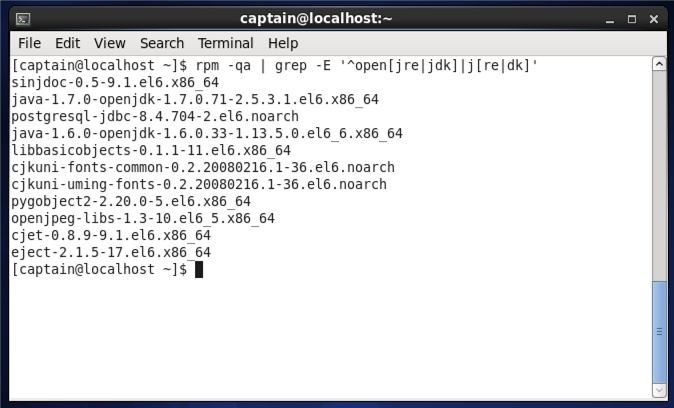Click the postgresql-jdbc package line
674x408 pixels.
click(155, 117)
